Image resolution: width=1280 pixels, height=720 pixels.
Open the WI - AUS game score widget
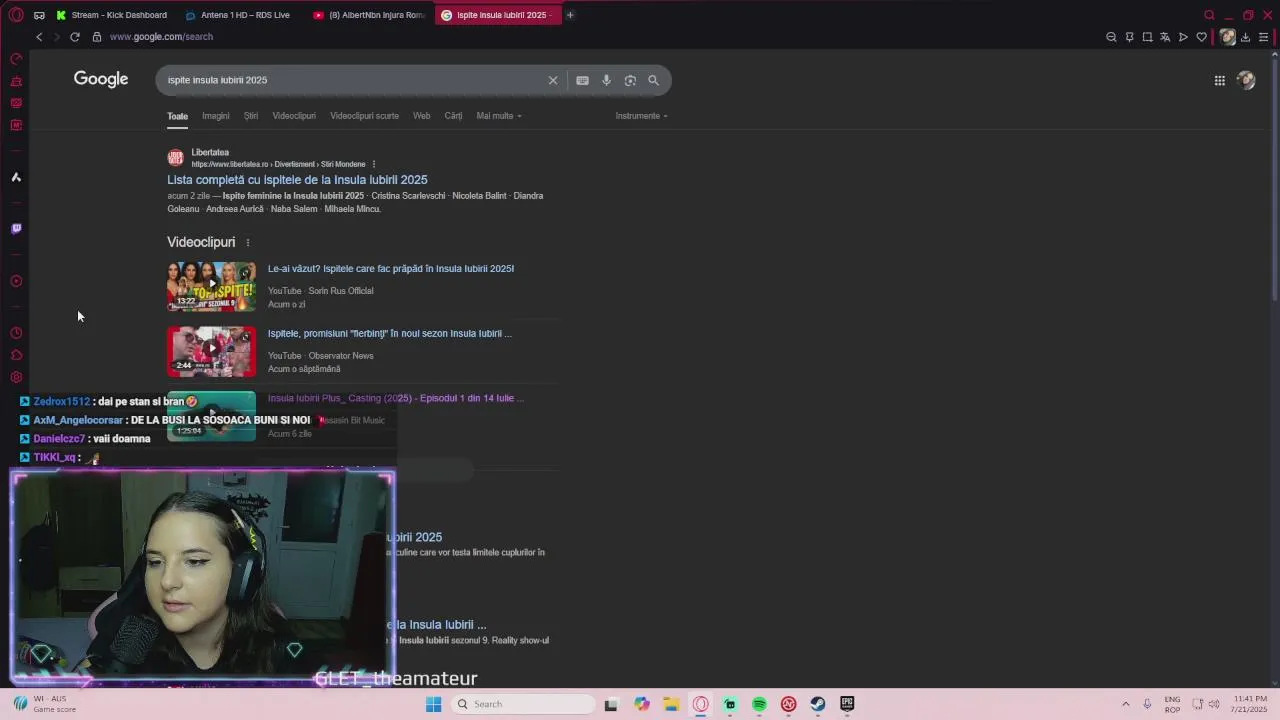point(45,704)
